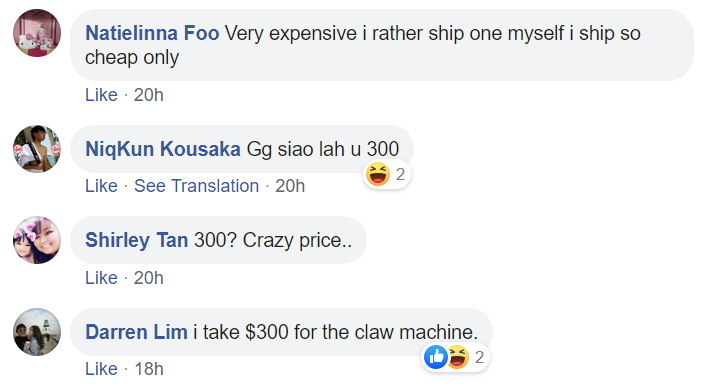This screenshot has height=390, width=704.
Task: Click the thumbs-up reaction icon on Darren's comment
Action: (436, 357)
